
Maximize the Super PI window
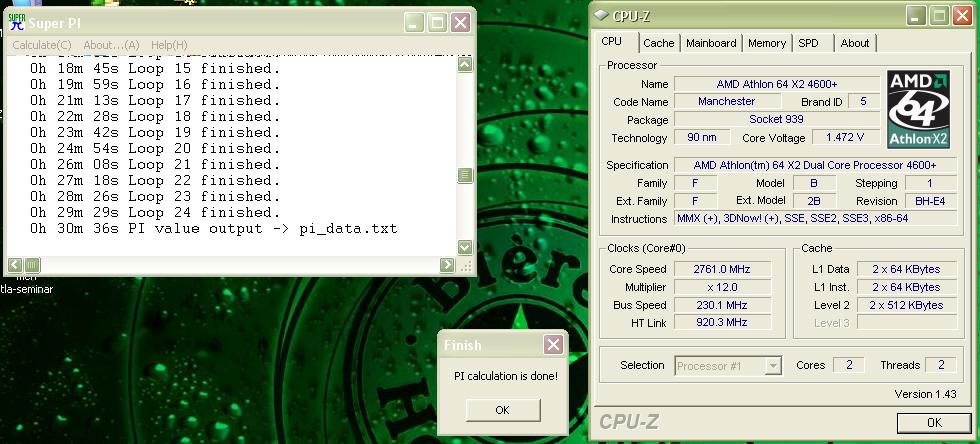click(437, 23)
